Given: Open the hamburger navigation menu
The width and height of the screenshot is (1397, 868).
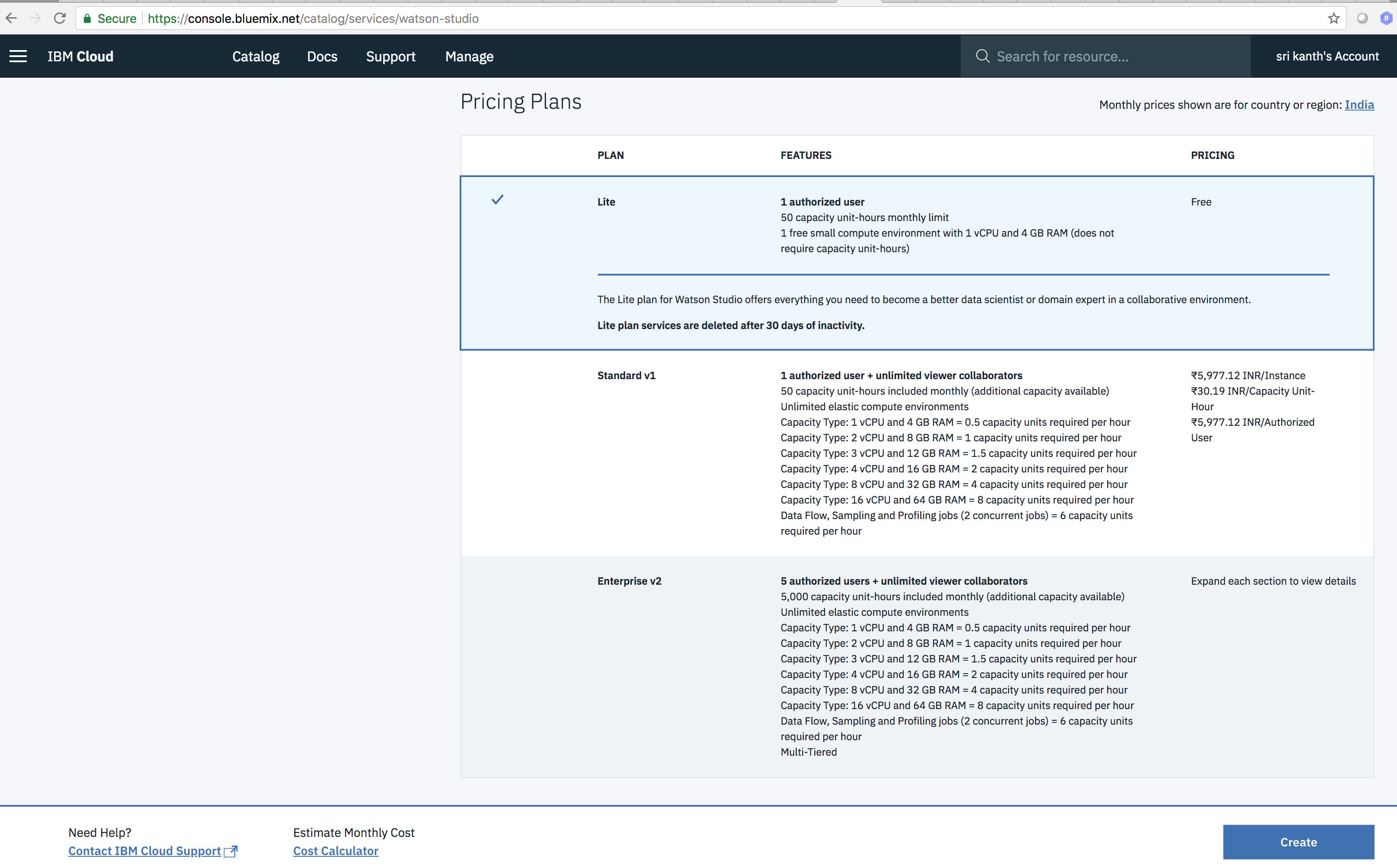Looking at the screenshot, I should coord(19,56).
